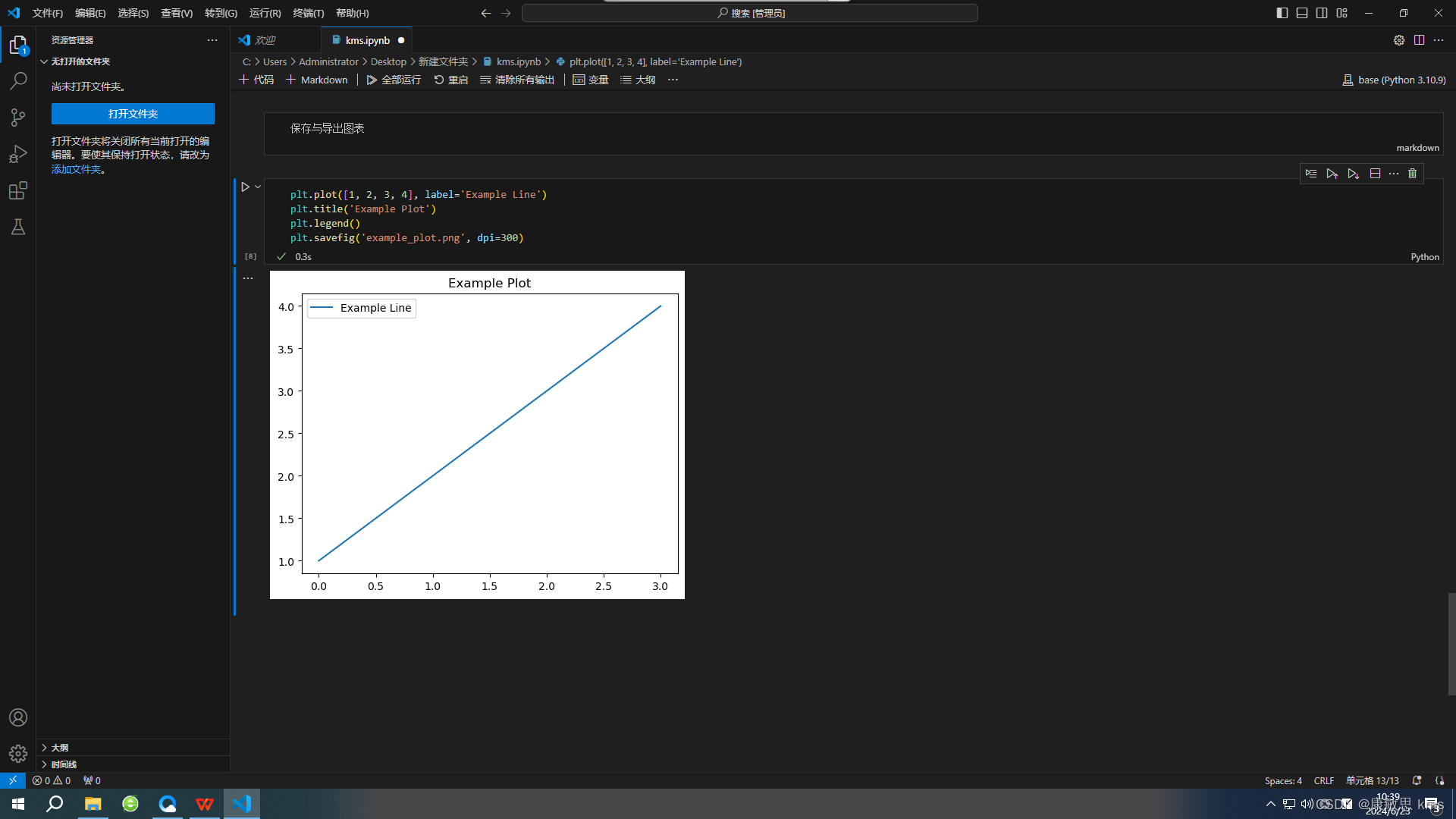Open run options dropdown beside cell
Screen dimensions: 1456x819
point(258,187)
